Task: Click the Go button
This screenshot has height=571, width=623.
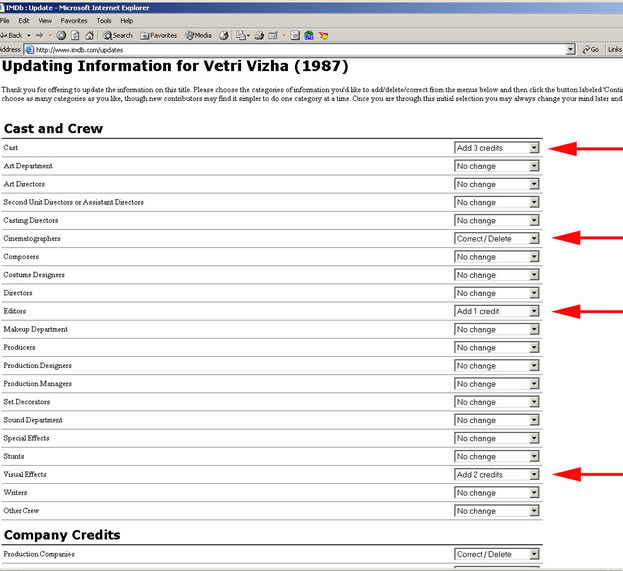Action: tap(591, 50)
